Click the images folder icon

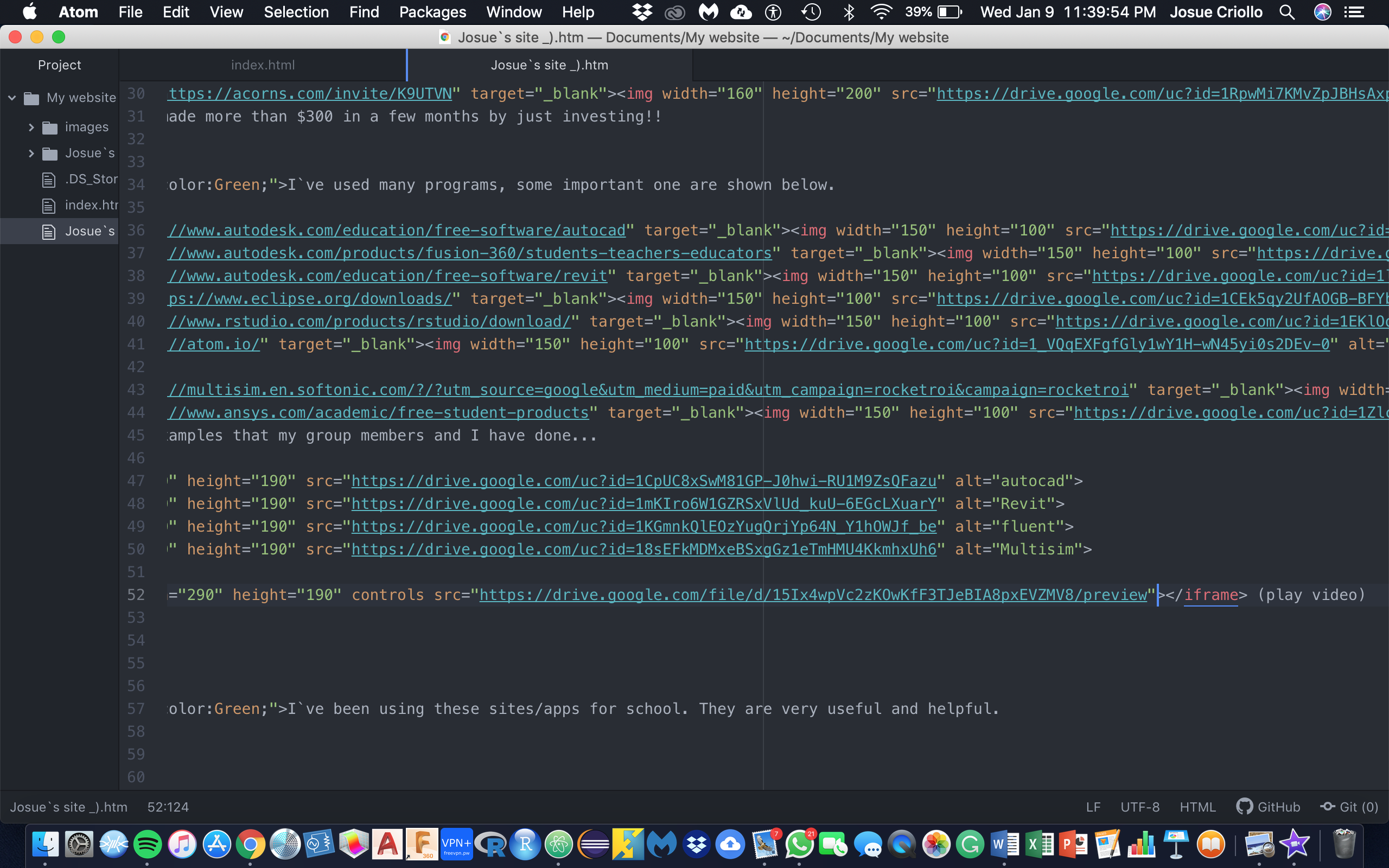[x=50, y=127]
